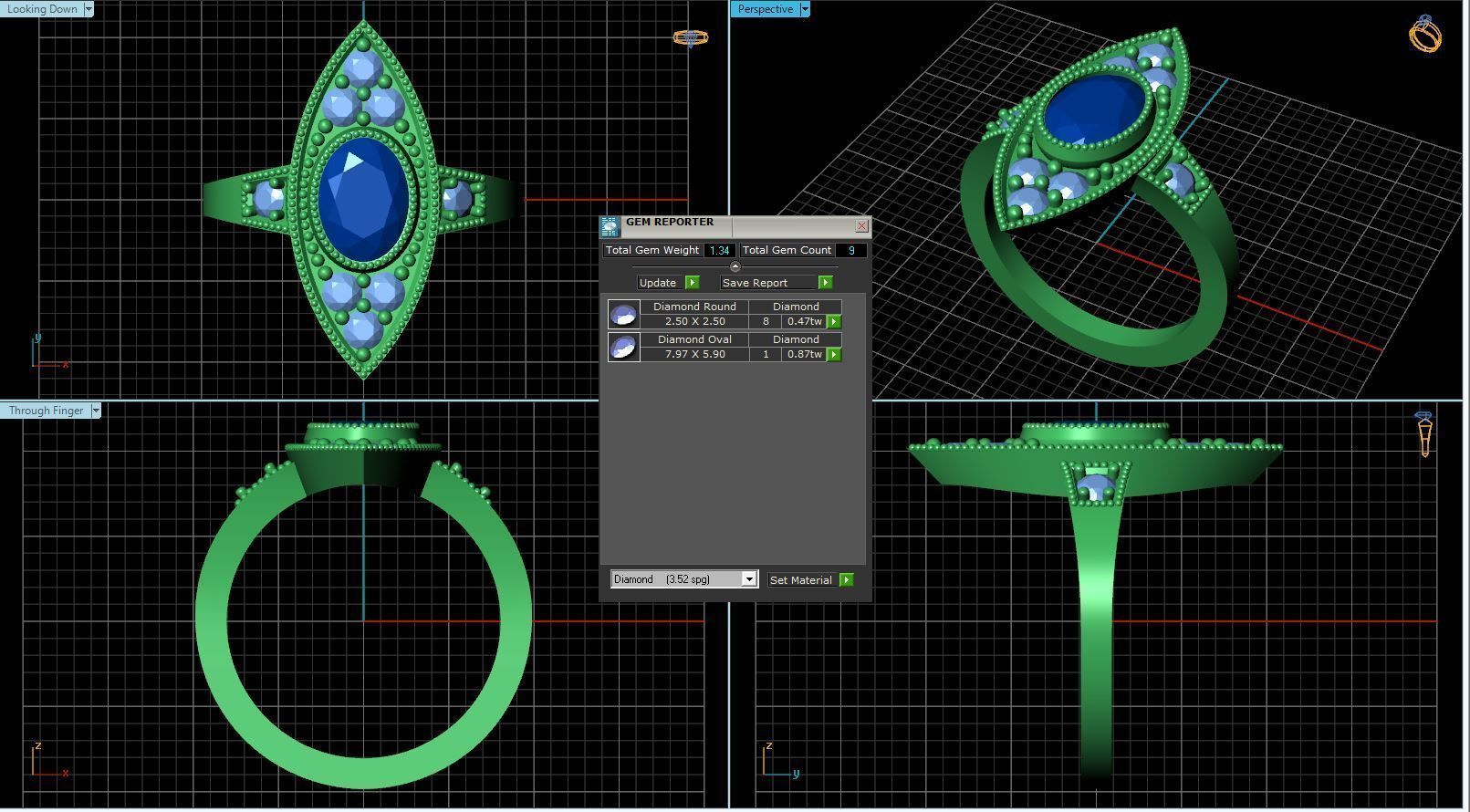Click the '7.97 X 5.90' size cell
This screenshot has height=812, width=1470.
pyautogui.click(x=694, y=354)
